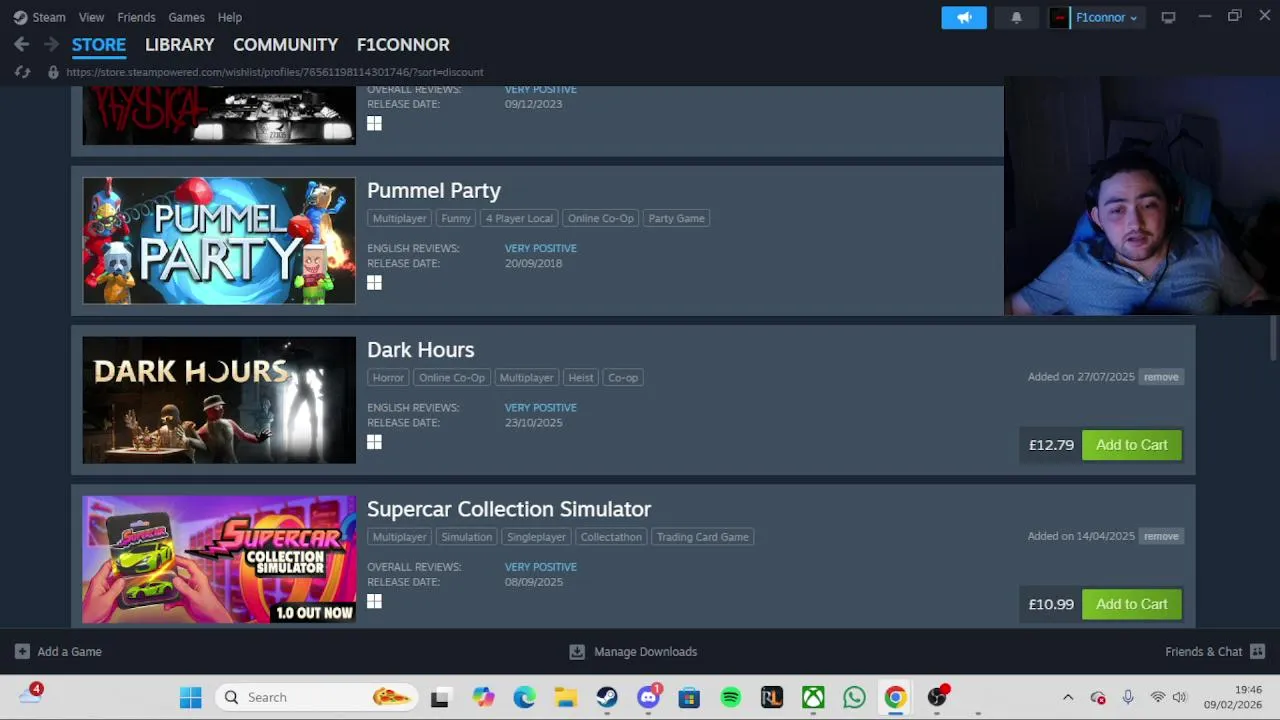Click the forward navigation arrow
This screenshot has width=1280, height=720.
point(51,44)
